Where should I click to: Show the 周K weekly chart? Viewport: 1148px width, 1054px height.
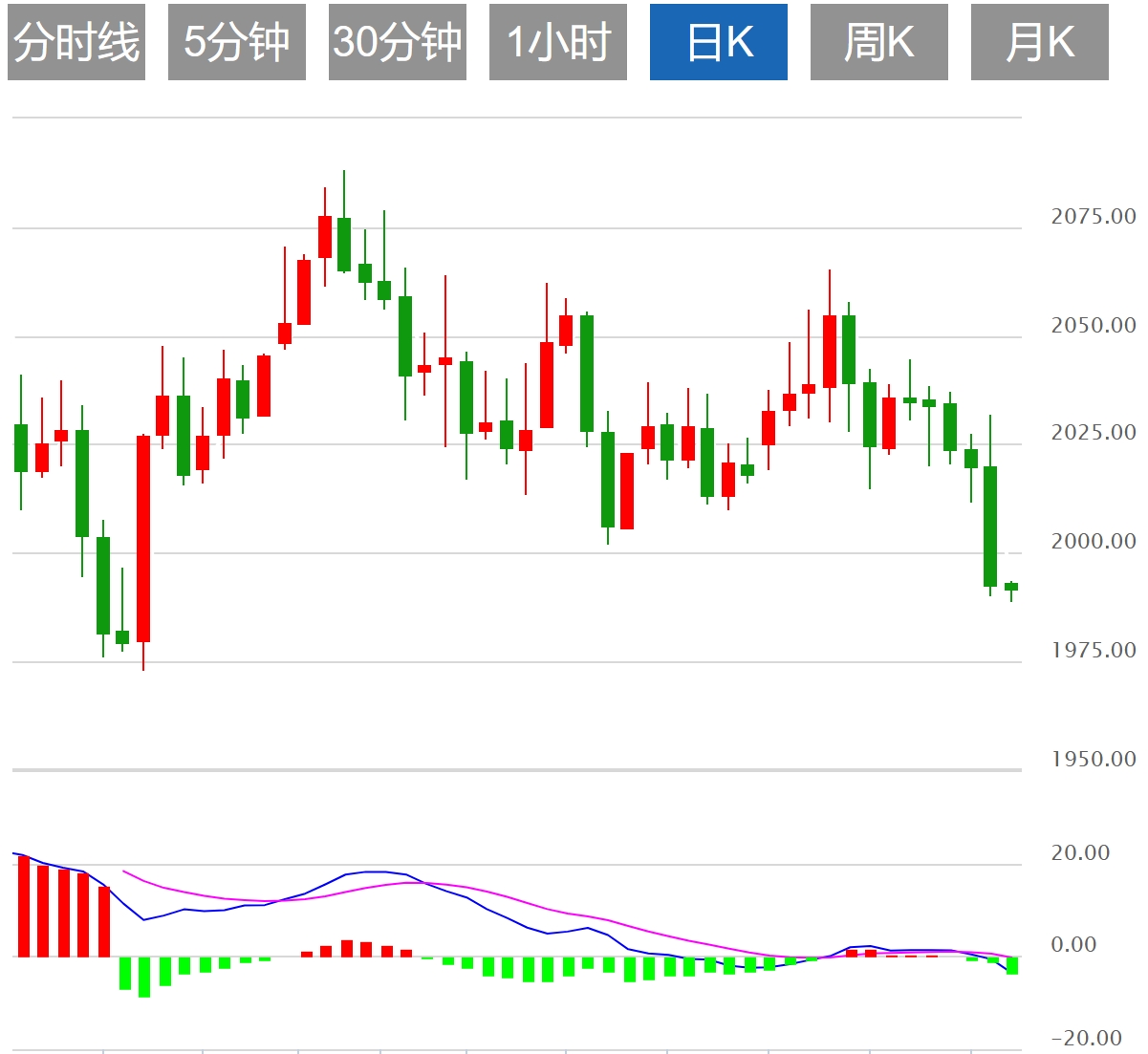[x=879, y=42]
